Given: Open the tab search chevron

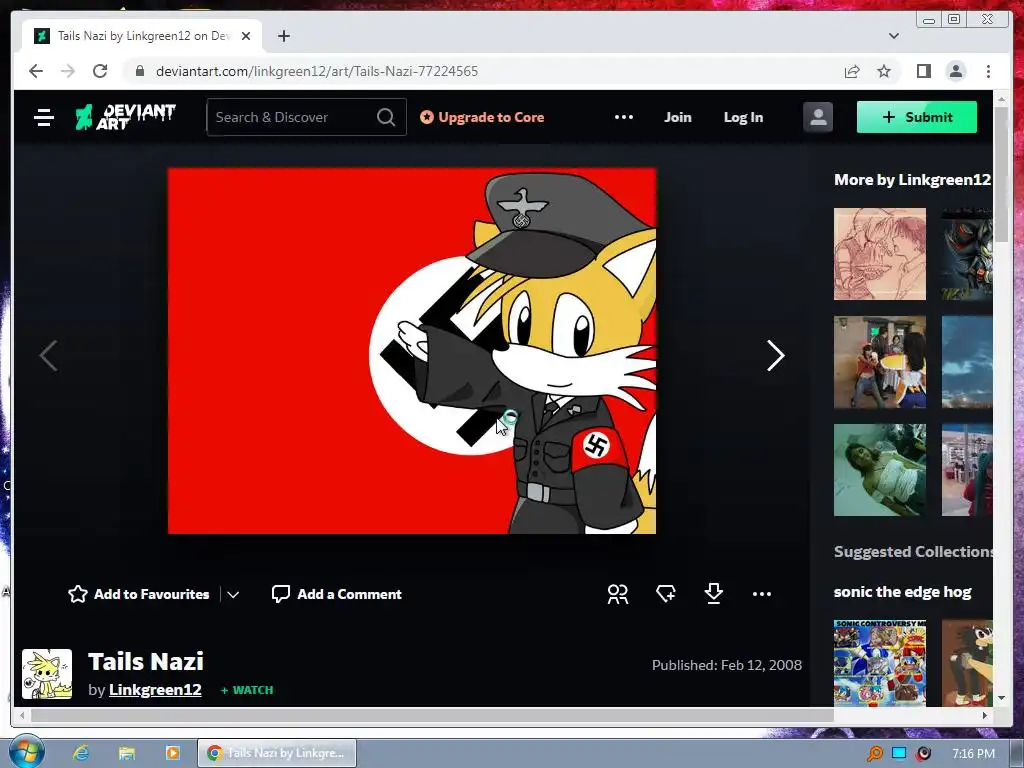Looking at the screenshot, I should pos(894,36).
